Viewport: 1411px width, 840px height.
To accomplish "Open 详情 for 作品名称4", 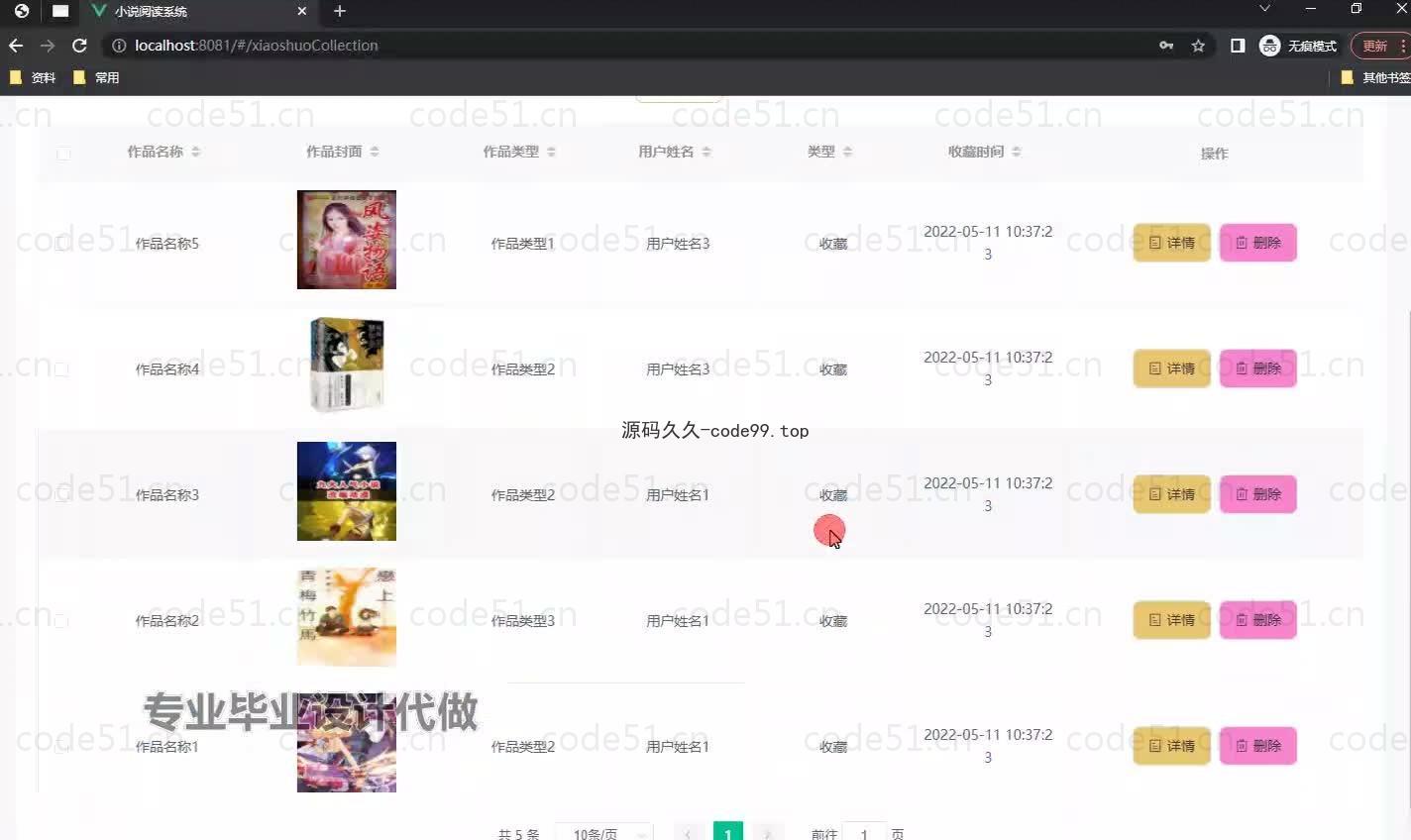I will 1172,368.
